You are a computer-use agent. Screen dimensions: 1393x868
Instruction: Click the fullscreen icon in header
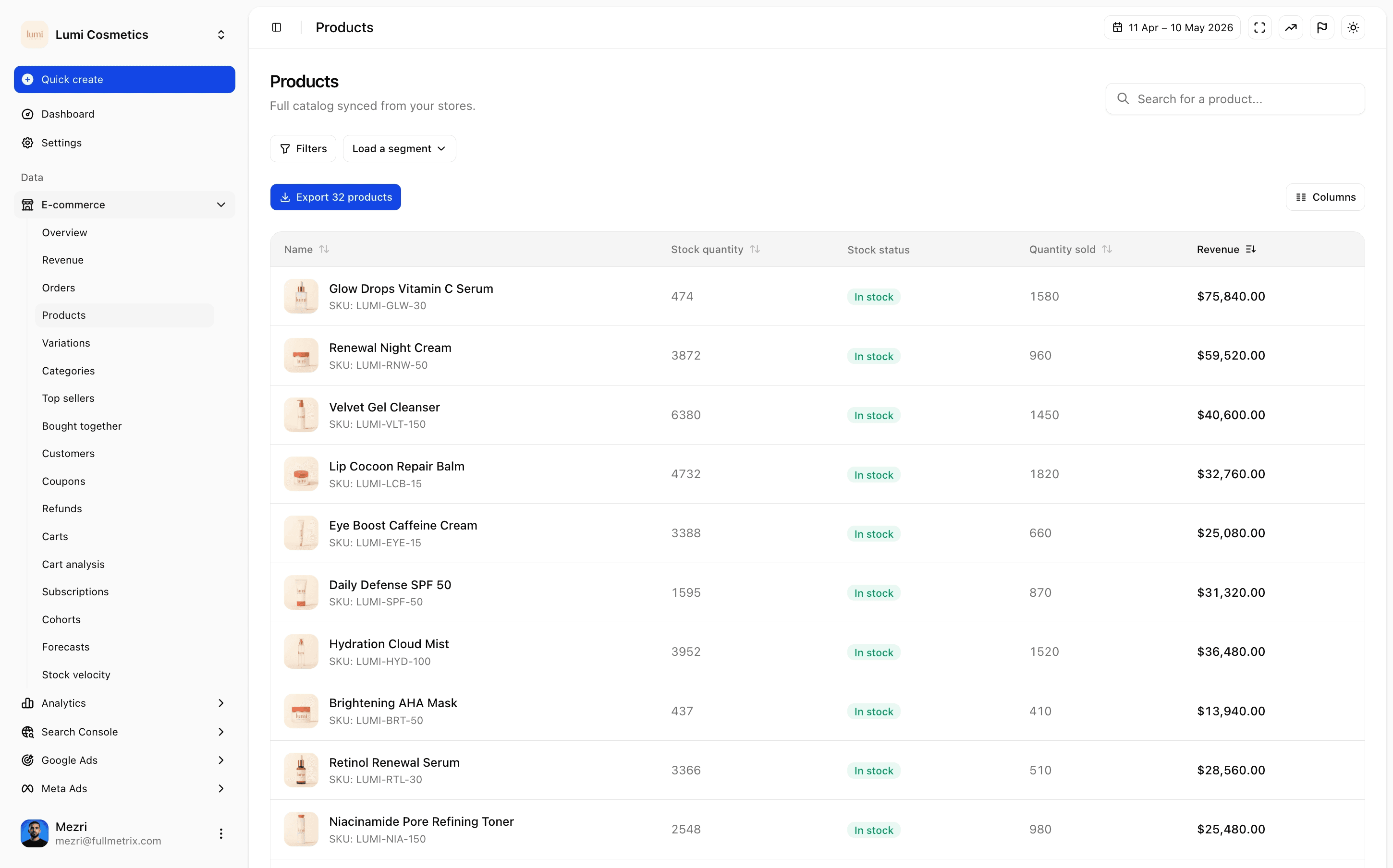[1259, 27]
